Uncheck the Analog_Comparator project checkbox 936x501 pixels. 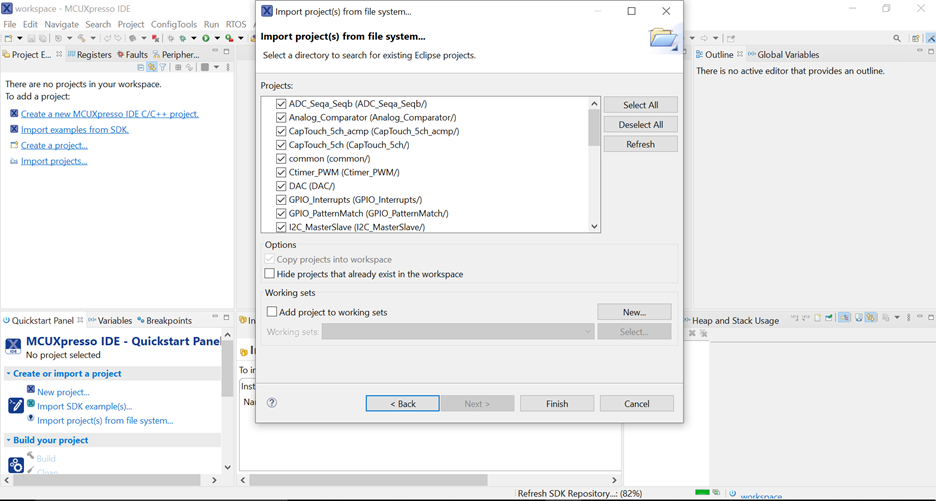[x=281, y=117]
